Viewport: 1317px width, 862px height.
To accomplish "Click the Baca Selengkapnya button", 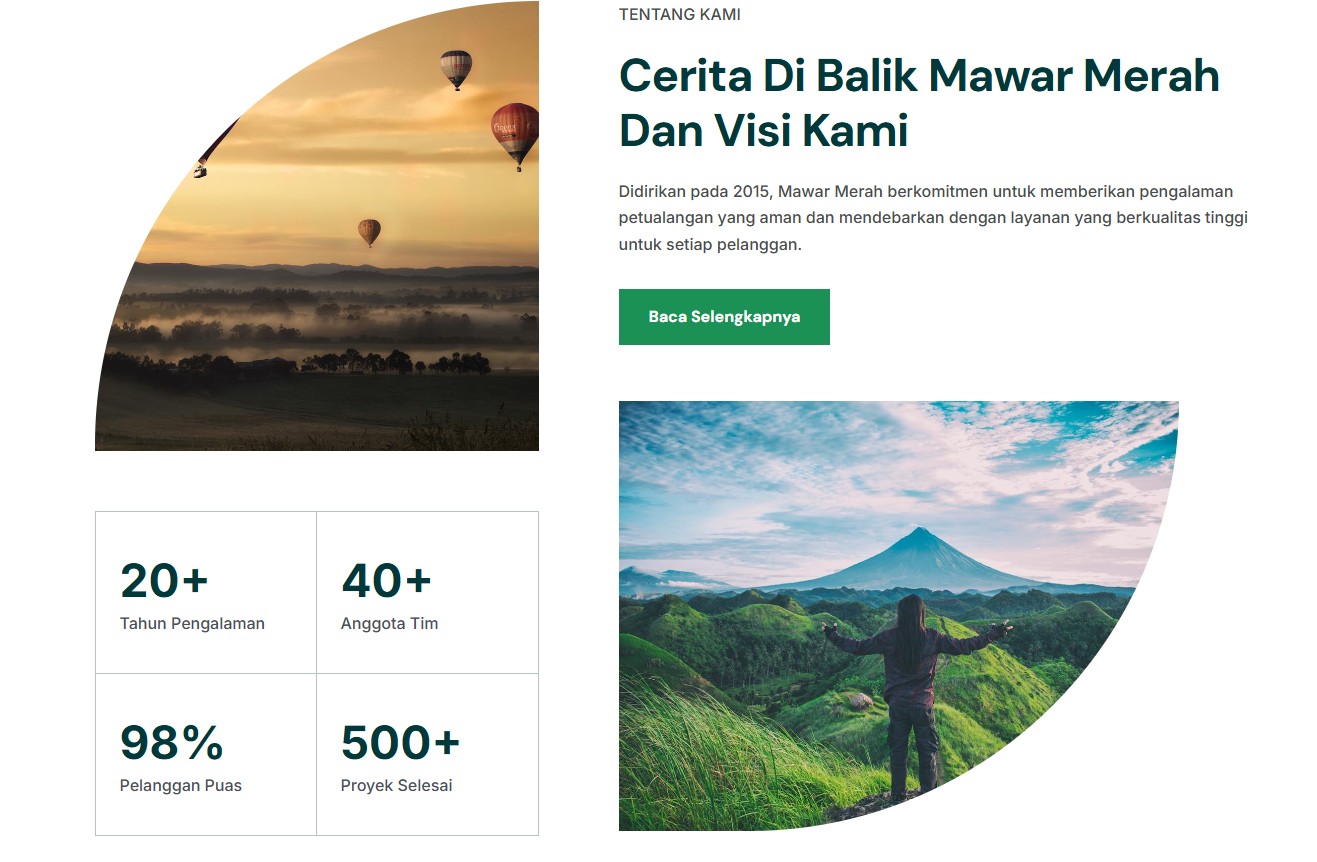I will 724,317.
